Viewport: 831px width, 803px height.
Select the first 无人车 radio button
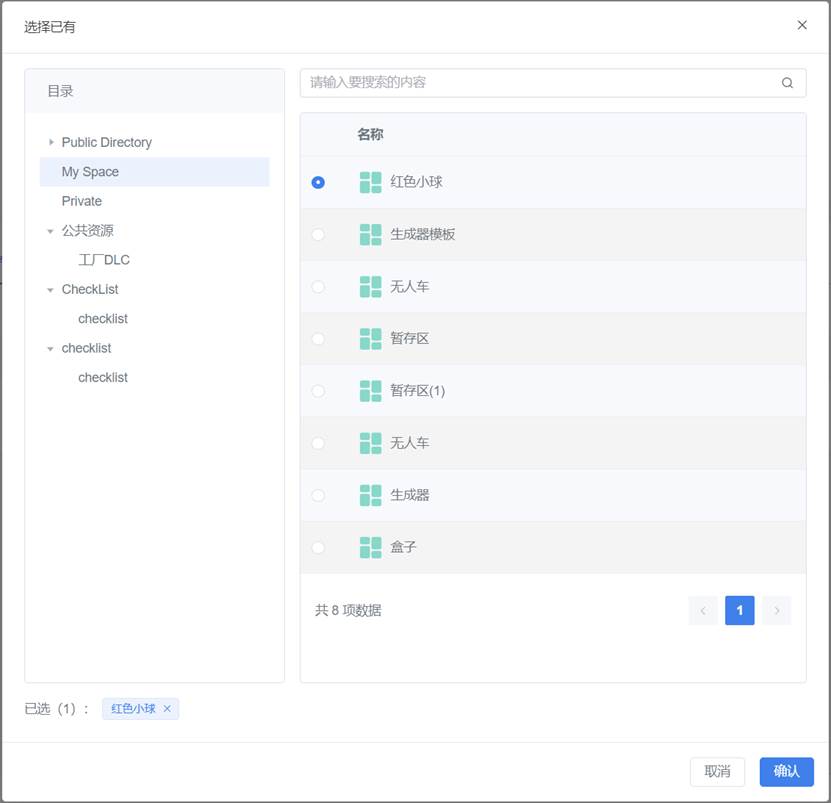[x=318, y=287]
